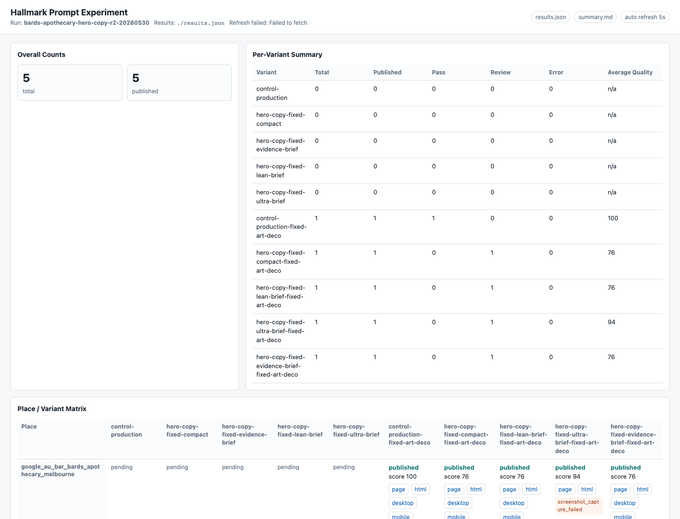Select hero-copy-fixed-lean-brief-fixed-art-deco summary row name
The height and width of the screenshot is (519, 680).
pos(281,296)
